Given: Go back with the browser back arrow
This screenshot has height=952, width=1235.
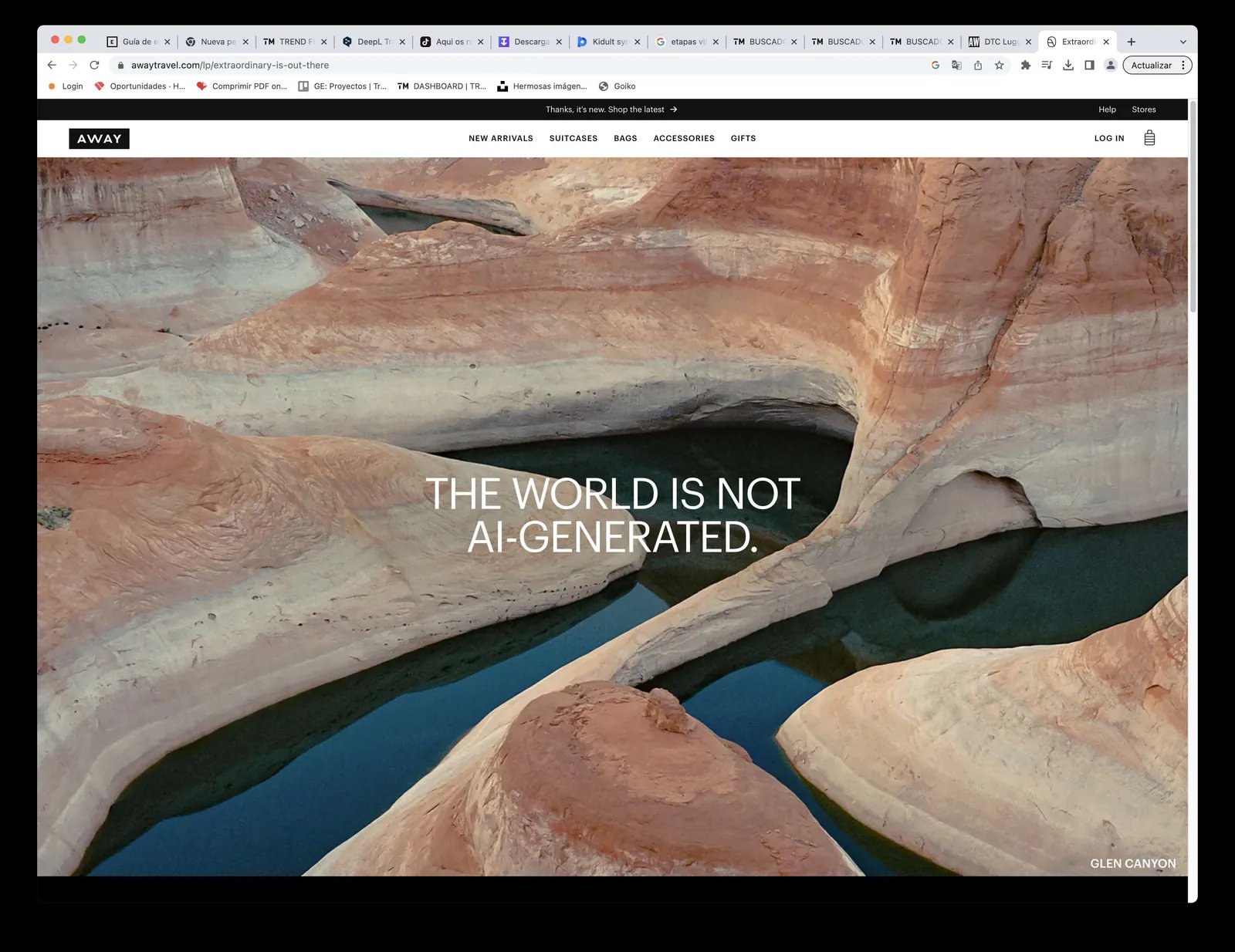Looking at the screenshot, I should pos(52,65).
